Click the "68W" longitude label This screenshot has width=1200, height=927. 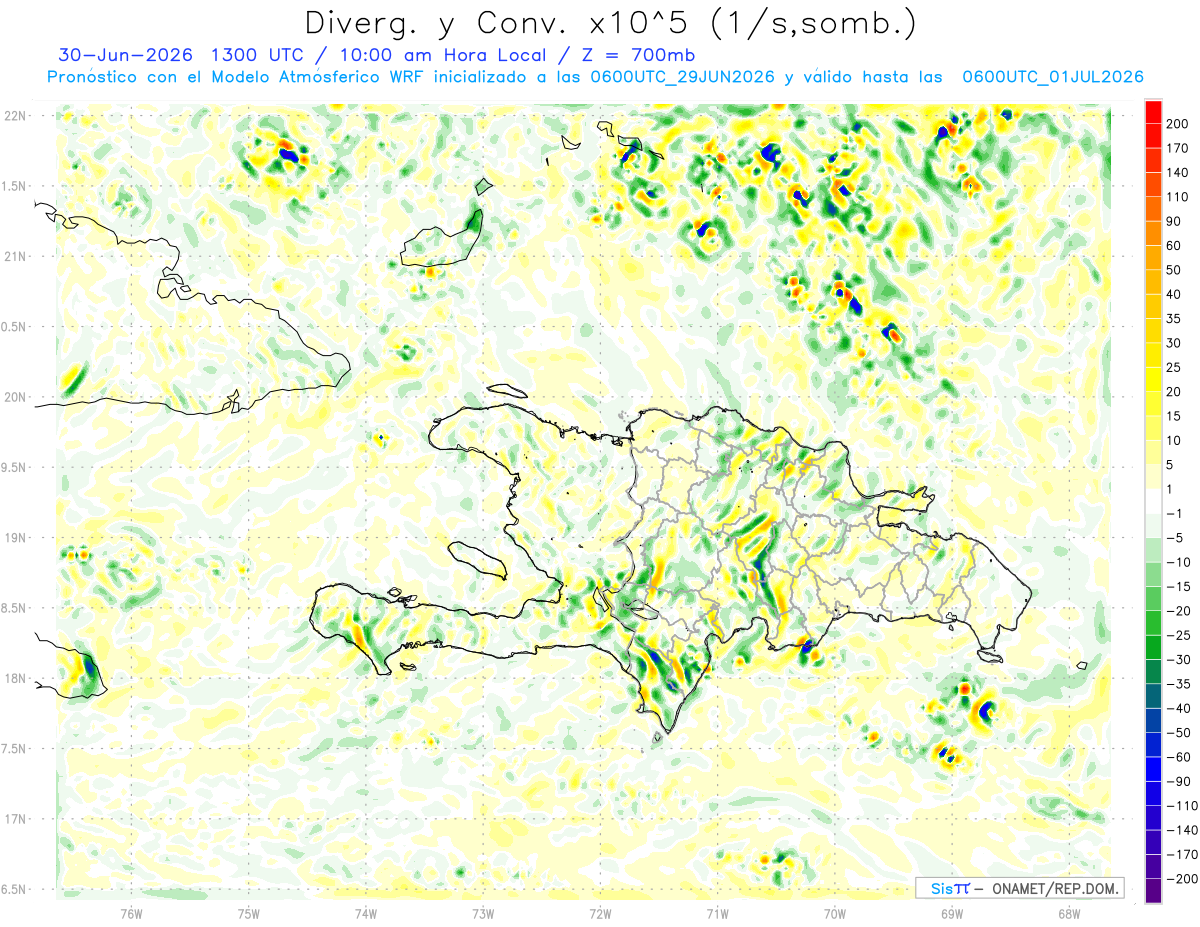pos(1069,913)
